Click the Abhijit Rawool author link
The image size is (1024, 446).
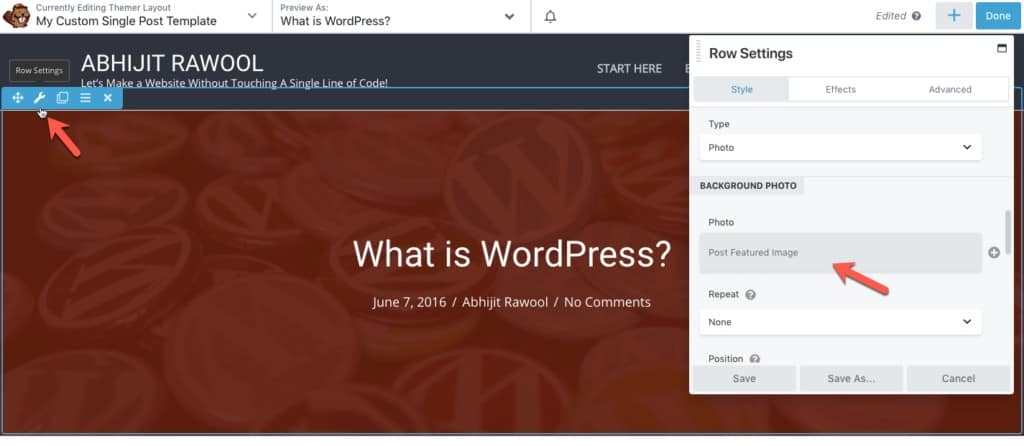504,302
